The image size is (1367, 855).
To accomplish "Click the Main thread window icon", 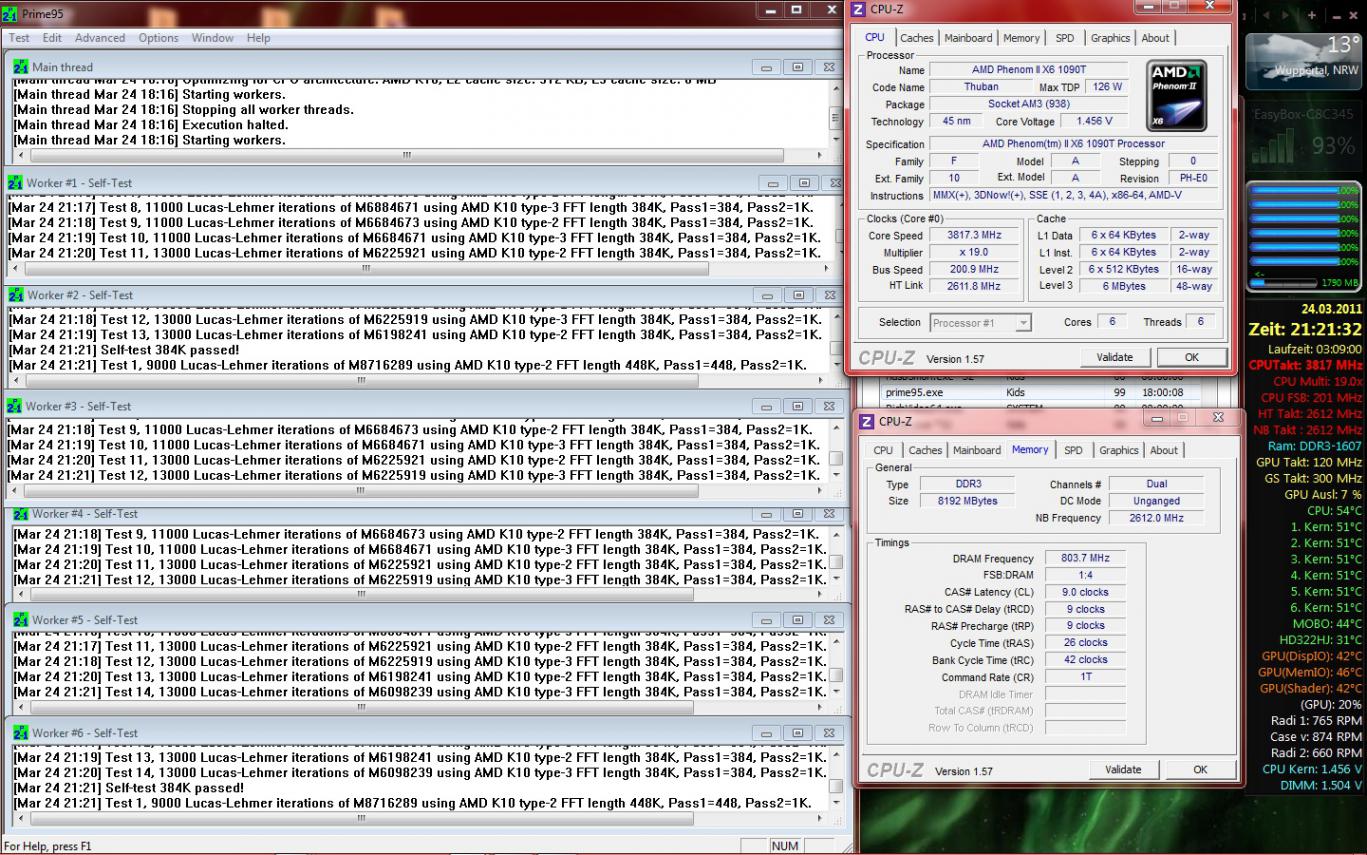I will point(21,67).
